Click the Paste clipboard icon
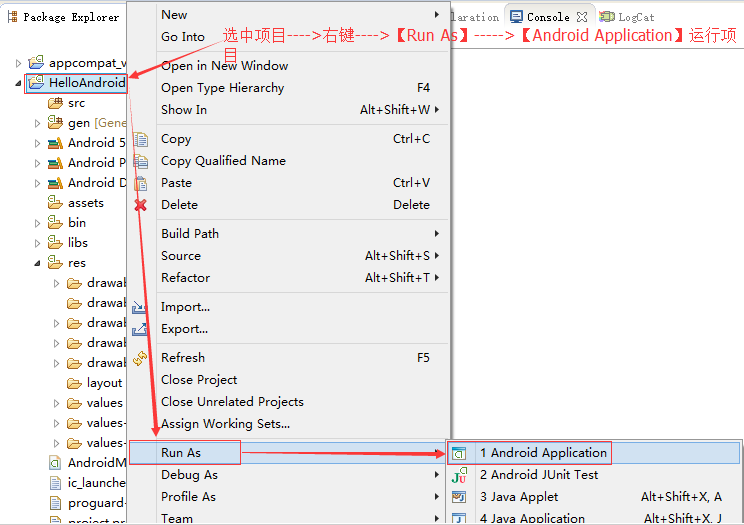This screenshot has width=744, height=525. coord(141,183)
